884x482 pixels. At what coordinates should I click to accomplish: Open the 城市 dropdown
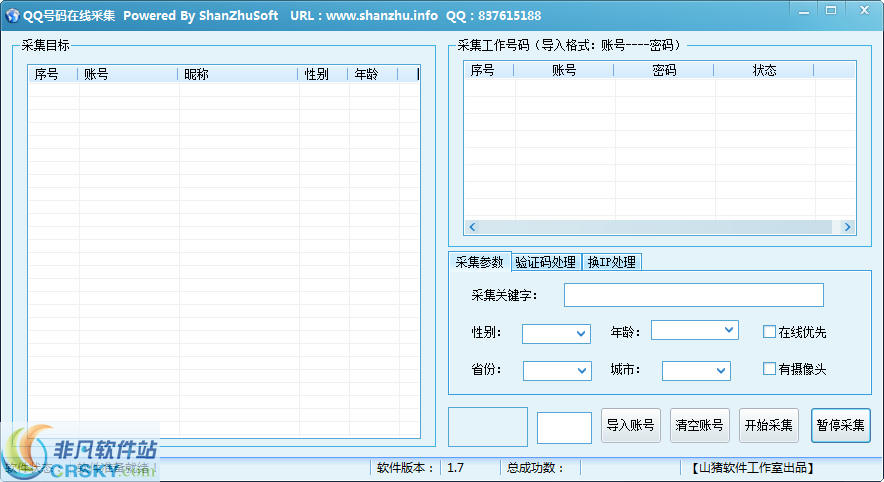click(696, 371)
